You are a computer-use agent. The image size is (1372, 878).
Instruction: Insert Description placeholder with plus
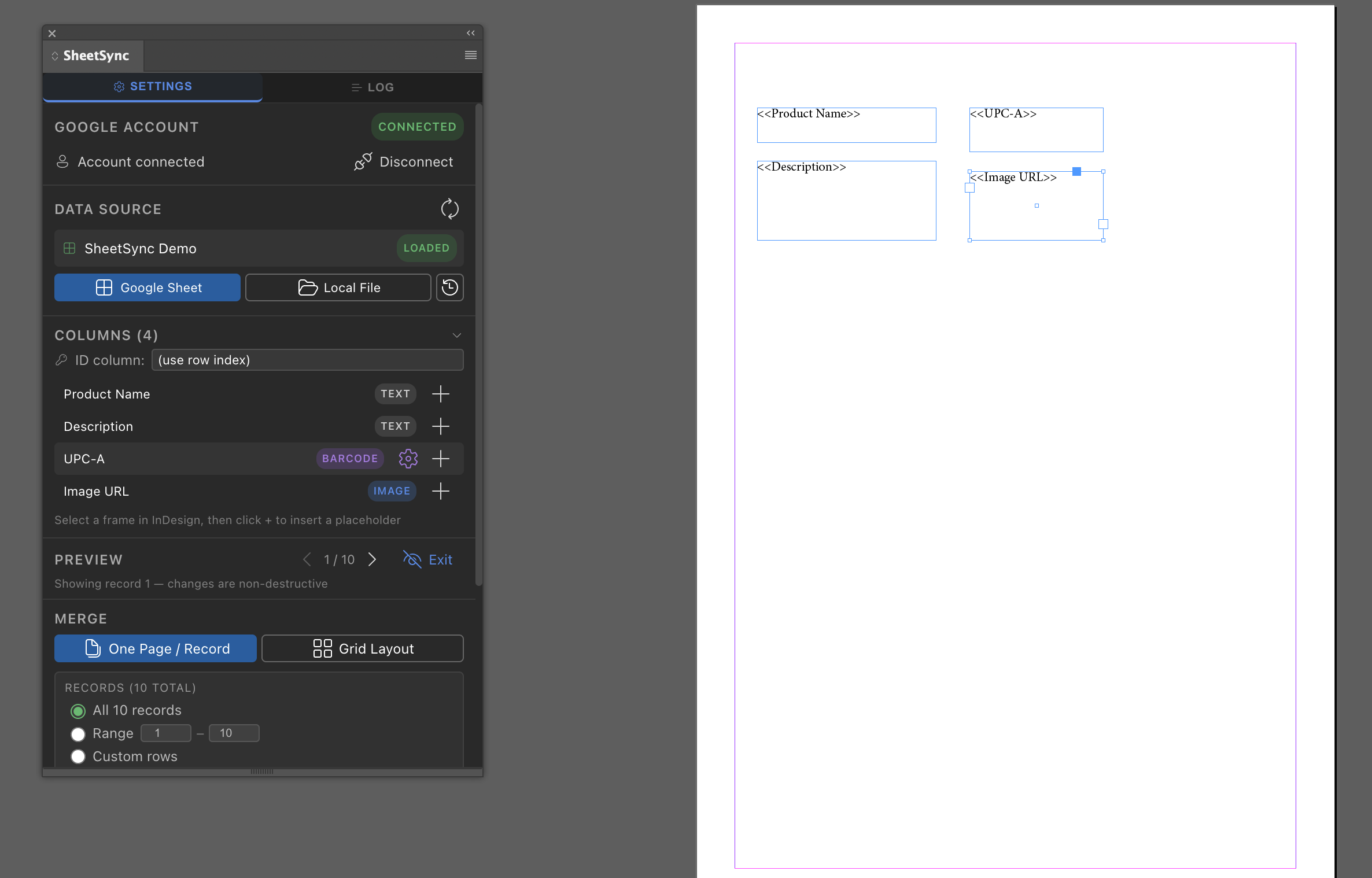(x=441, y=426)
